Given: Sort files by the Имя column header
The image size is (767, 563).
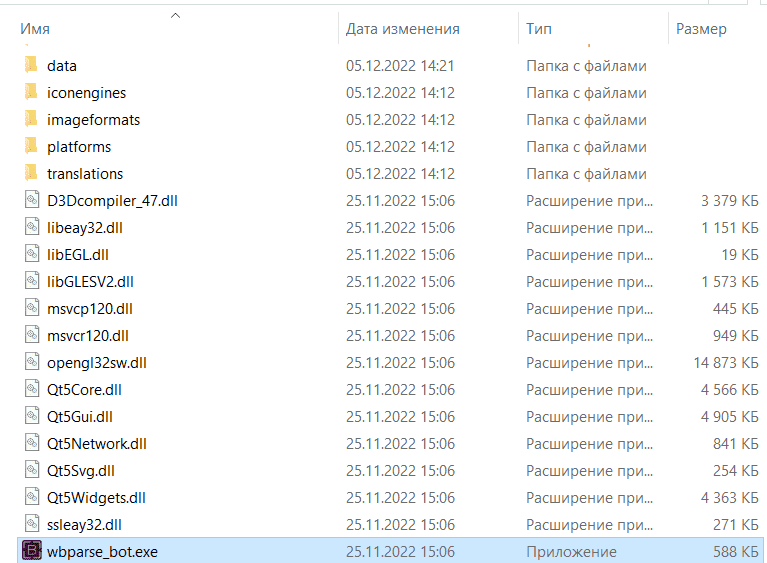Looking at the screenshot, I should 35,29.
